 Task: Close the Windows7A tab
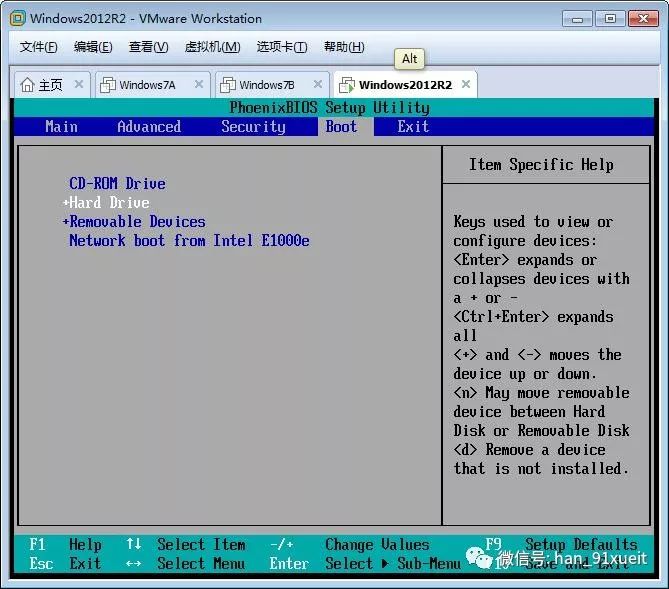(x=199, y=84)
